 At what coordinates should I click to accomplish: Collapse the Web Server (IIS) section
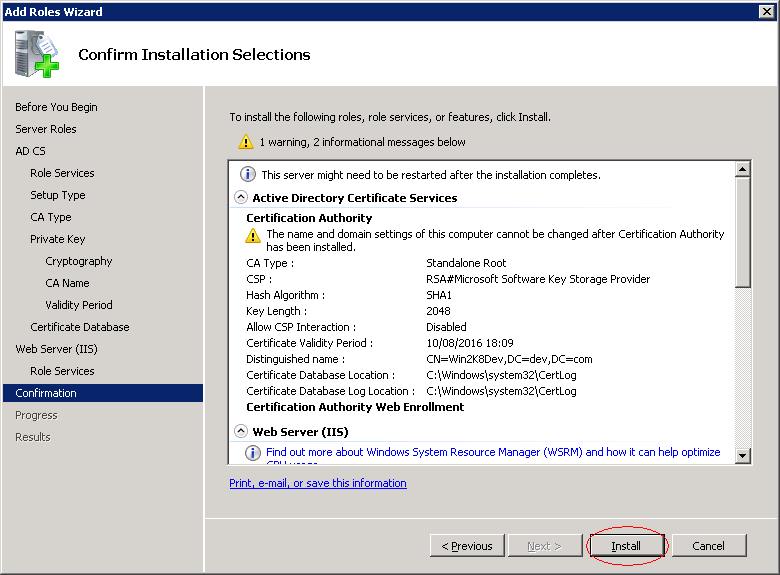[x=241, y=431]
